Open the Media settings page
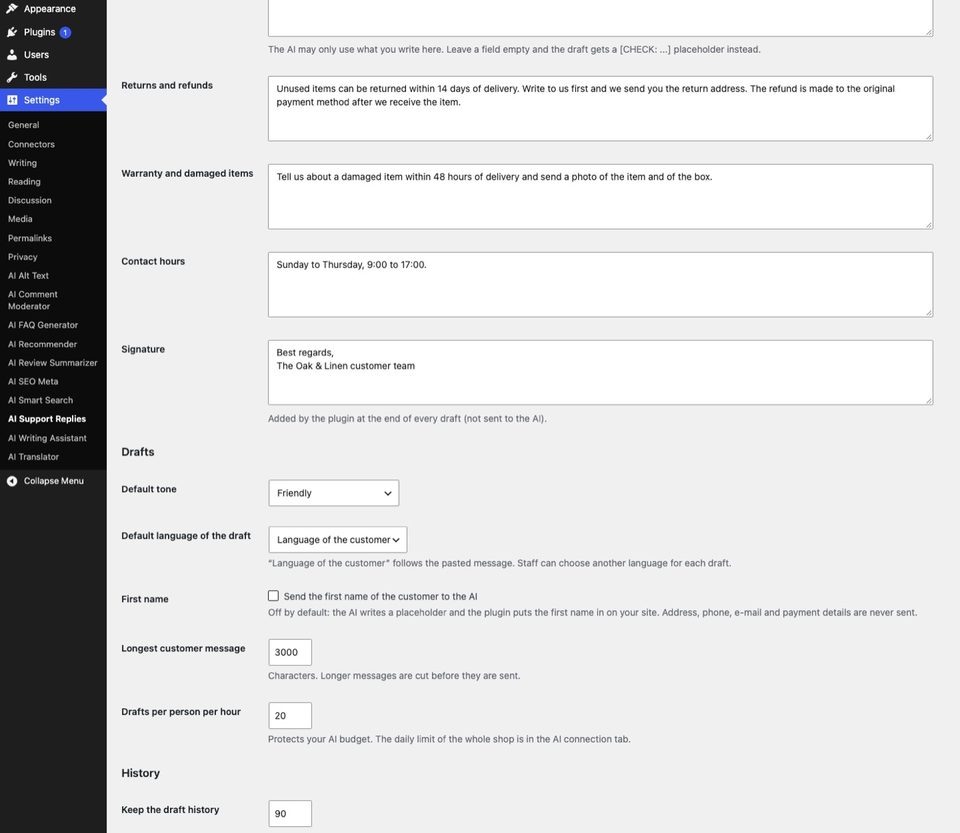 (x=20, y=219)
